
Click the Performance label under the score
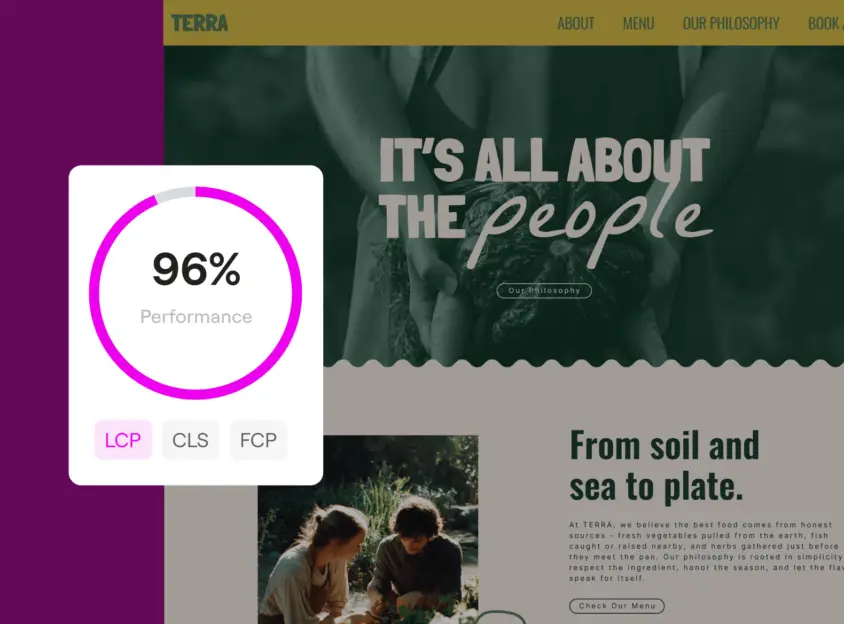coord(196,317)
